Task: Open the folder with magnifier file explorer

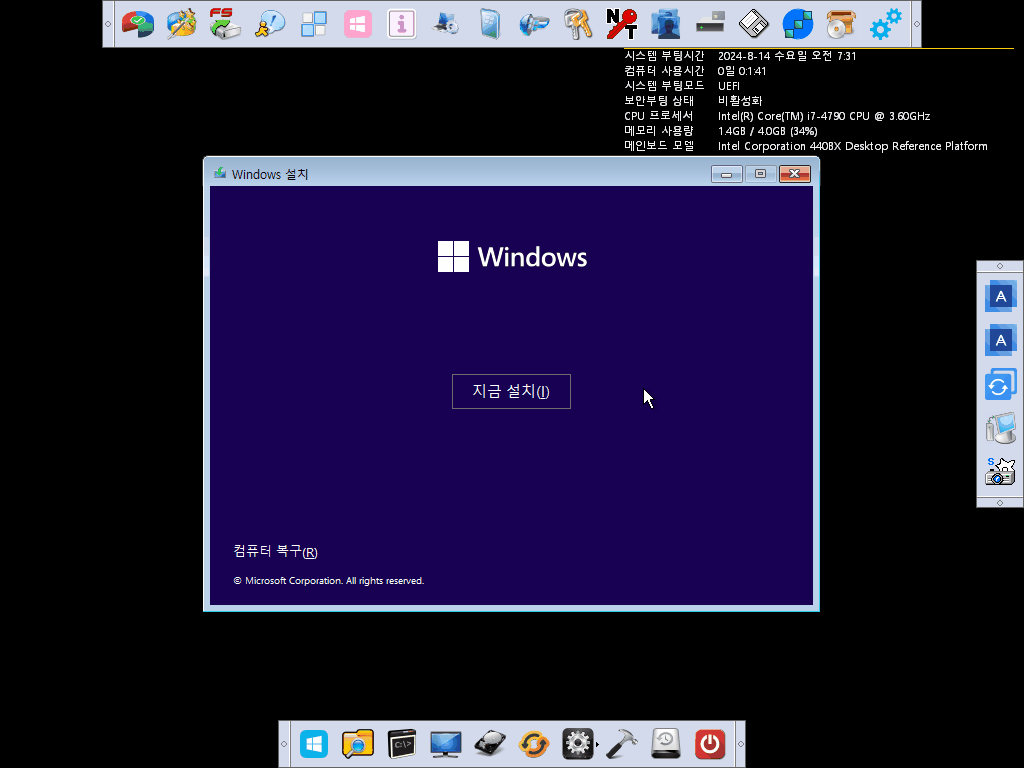Action: click(x=358, y=744)
